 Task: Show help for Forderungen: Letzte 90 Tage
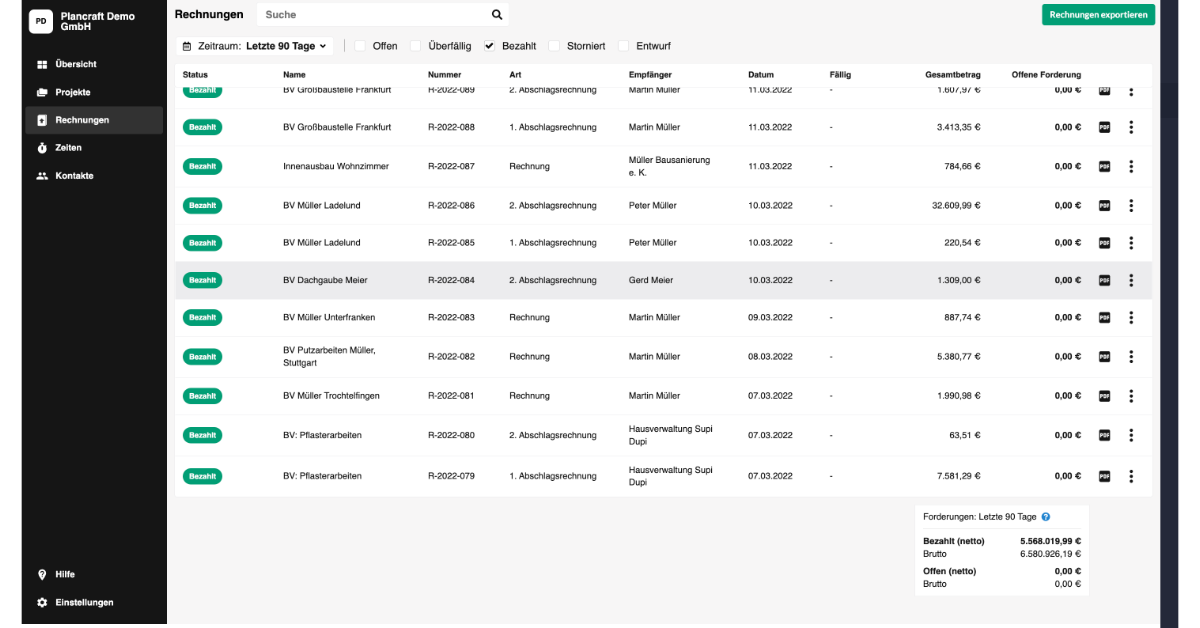(1046, 517)
